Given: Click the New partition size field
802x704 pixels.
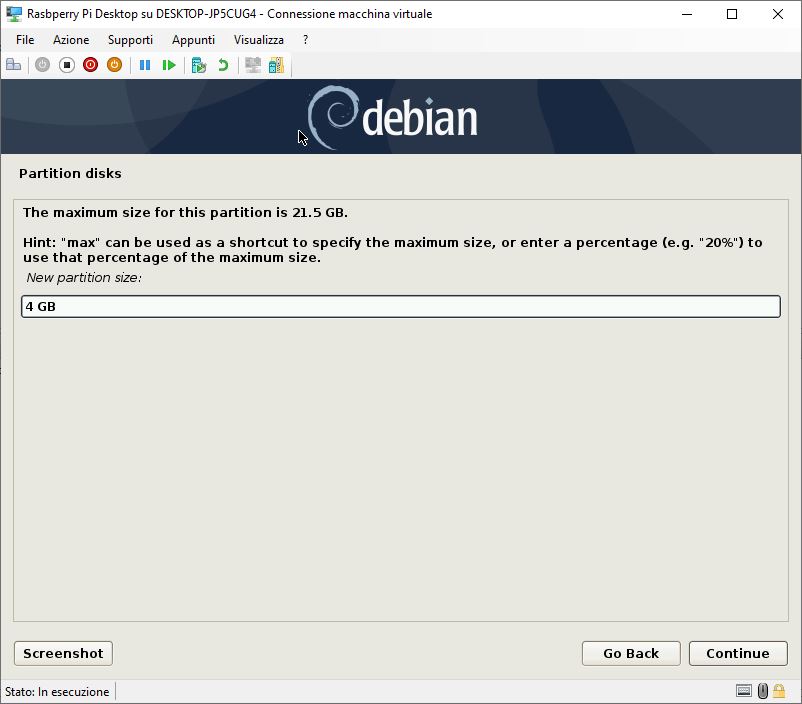Looking at the screenshot, I should [401, 306].
